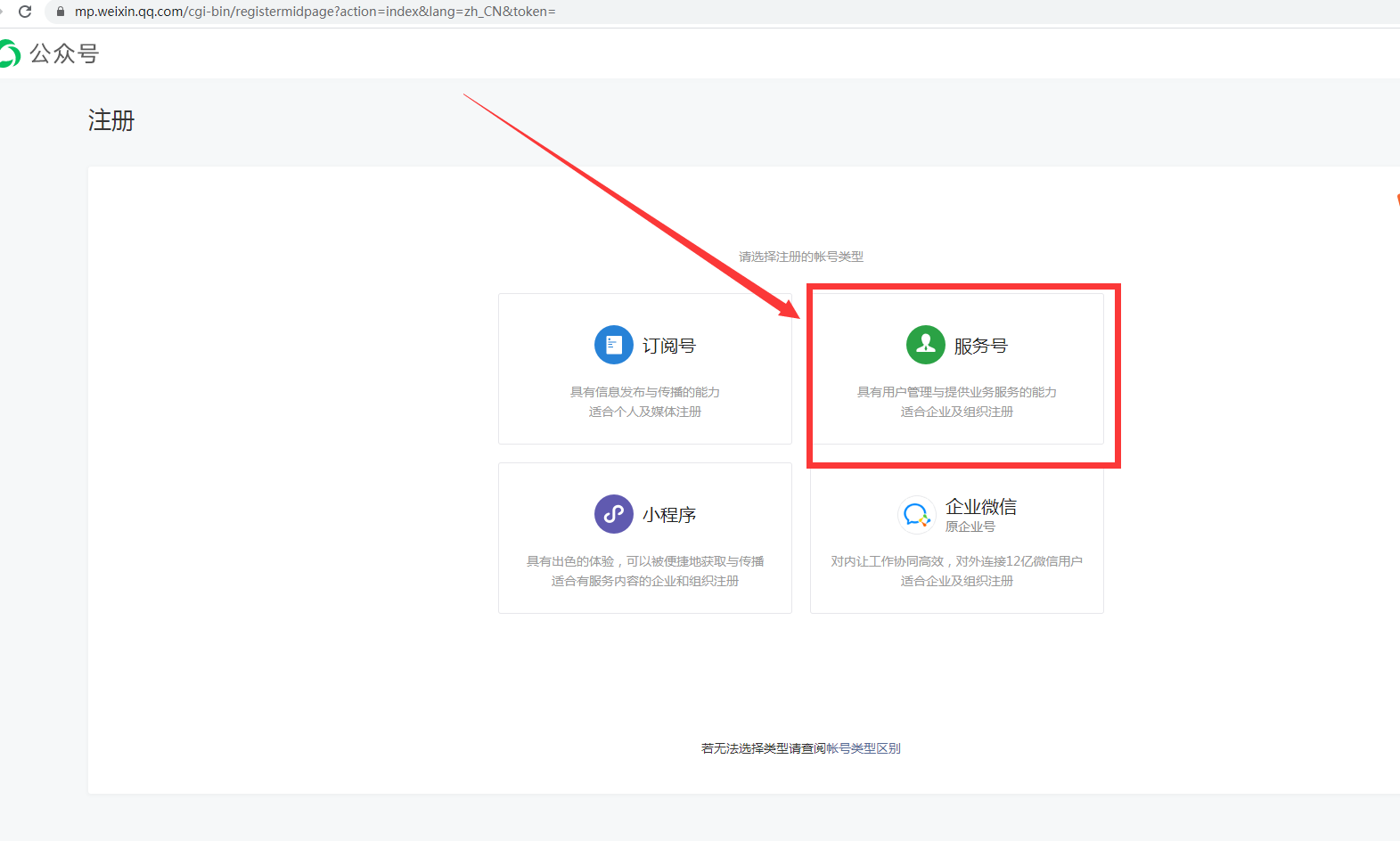Click text 对内让工作协同高效，对外连接12亿微信用户
The image size is (1400, 841).
point(957,561)
